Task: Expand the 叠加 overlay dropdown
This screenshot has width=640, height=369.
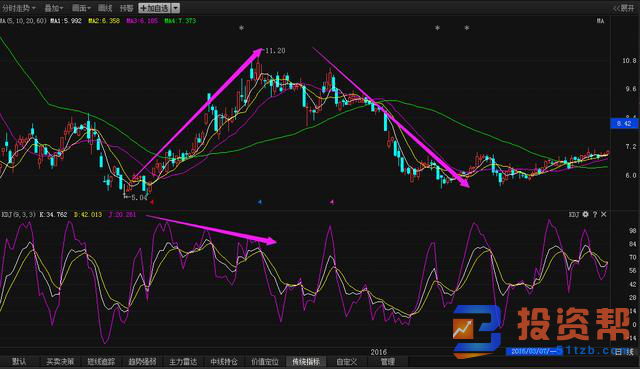Action: 53,8
